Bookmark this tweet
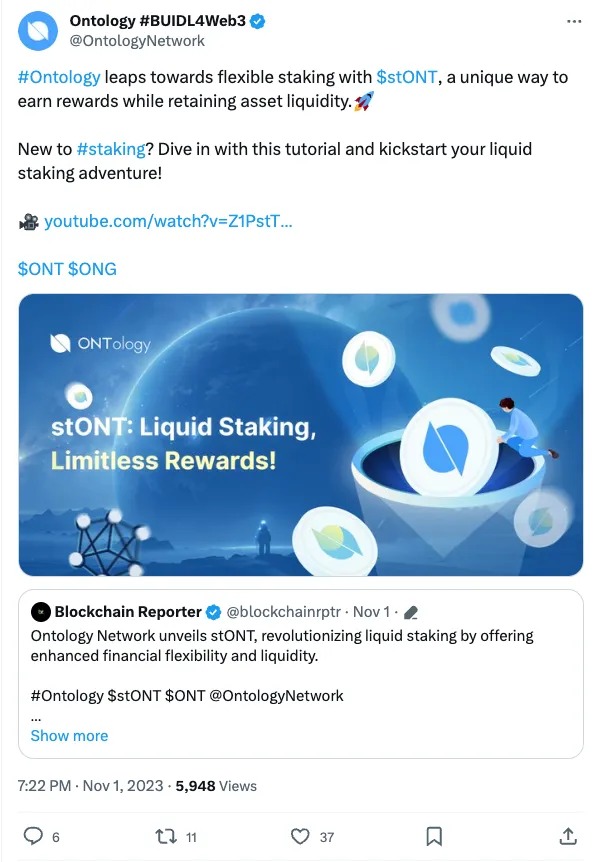The width and height of the screenshot is (600, 862). click(434, 836)
